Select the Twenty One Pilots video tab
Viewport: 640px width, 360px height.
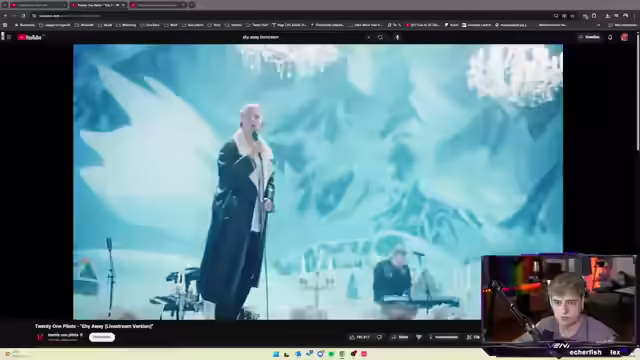[98, 5]
